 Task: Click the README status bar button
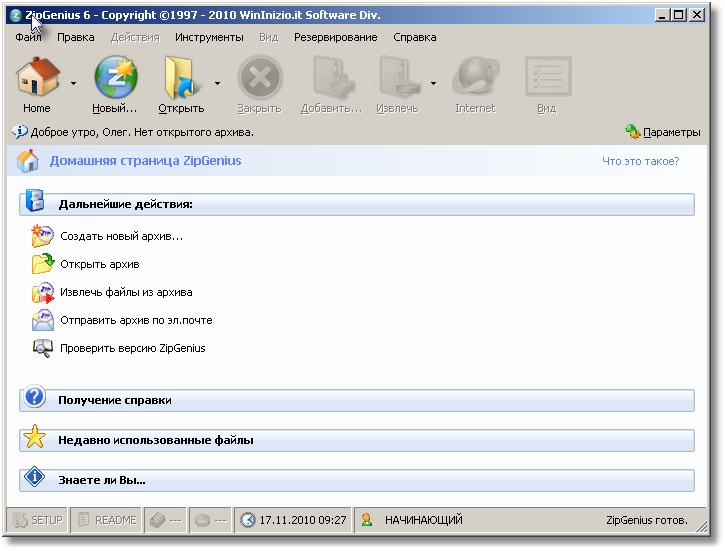point(107,520)
